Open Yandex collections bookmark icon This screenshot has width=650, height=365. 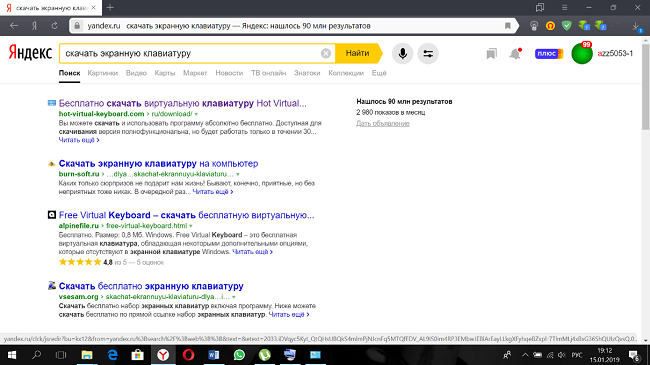(x=491, y=54)
